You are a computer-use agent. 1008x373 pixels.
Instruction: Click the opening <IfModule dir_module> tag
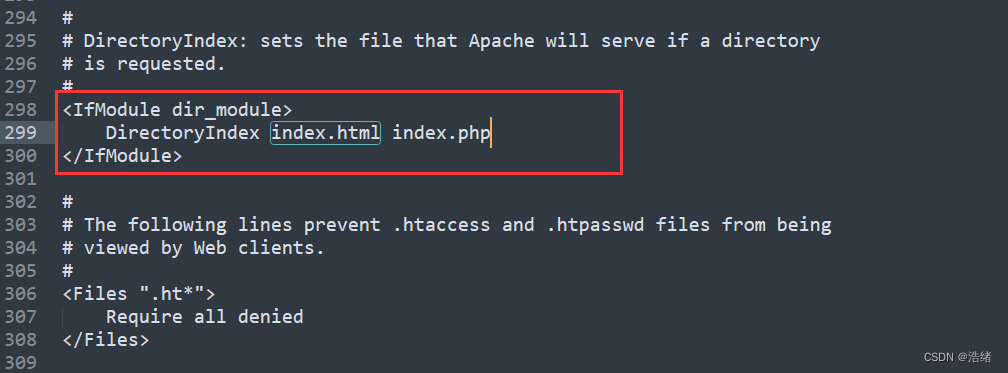[x=177, y=111]
